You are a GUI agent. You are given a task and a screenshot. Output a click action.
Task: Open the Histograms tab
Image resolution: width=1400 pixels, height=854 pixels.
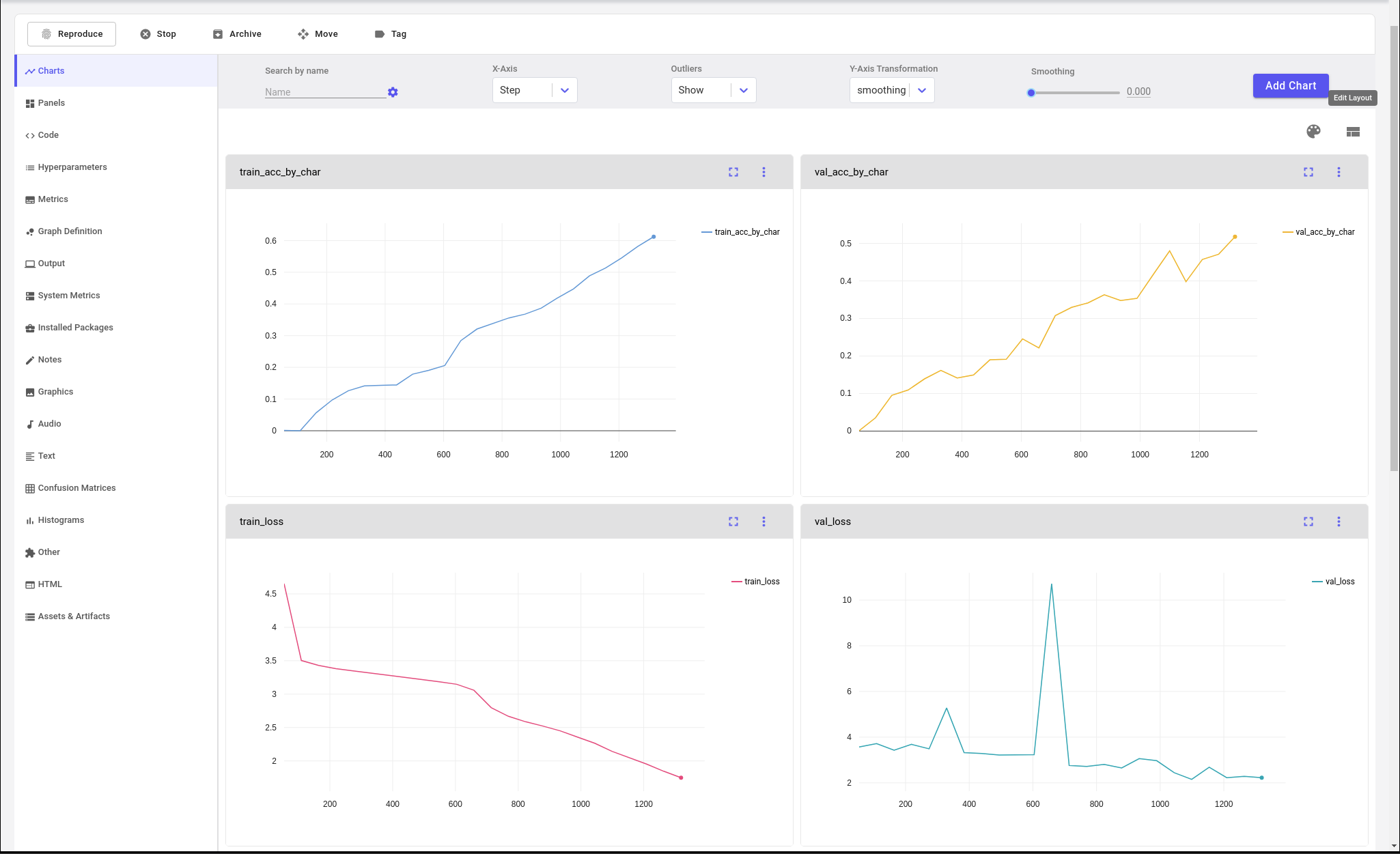116,520
